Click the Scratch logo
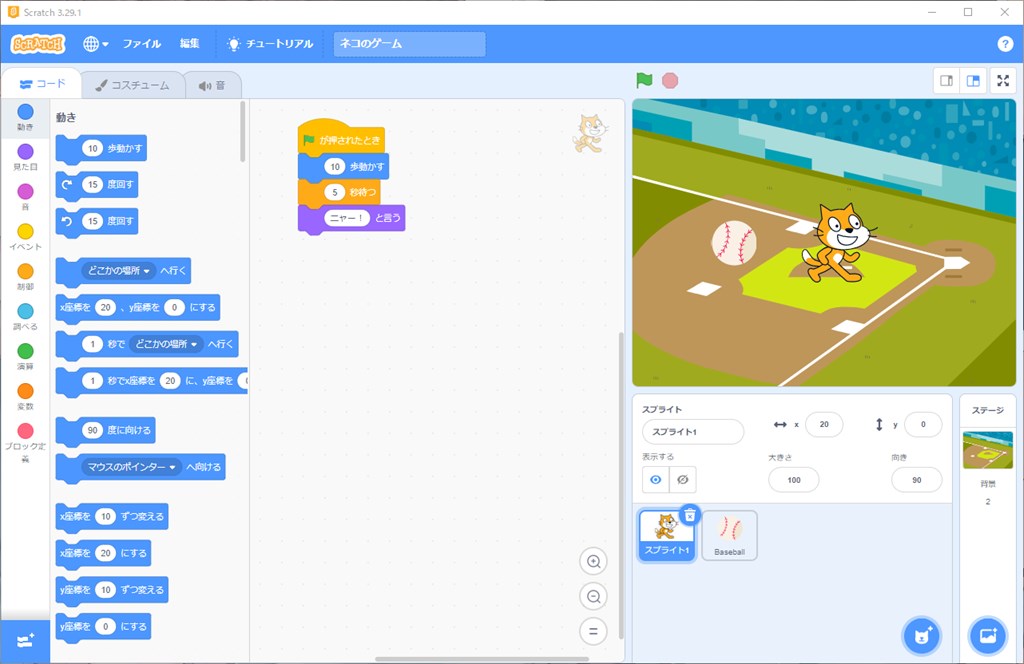Image resolution: width=1024 pixels, height=664 pixels. tap(38, 44)
